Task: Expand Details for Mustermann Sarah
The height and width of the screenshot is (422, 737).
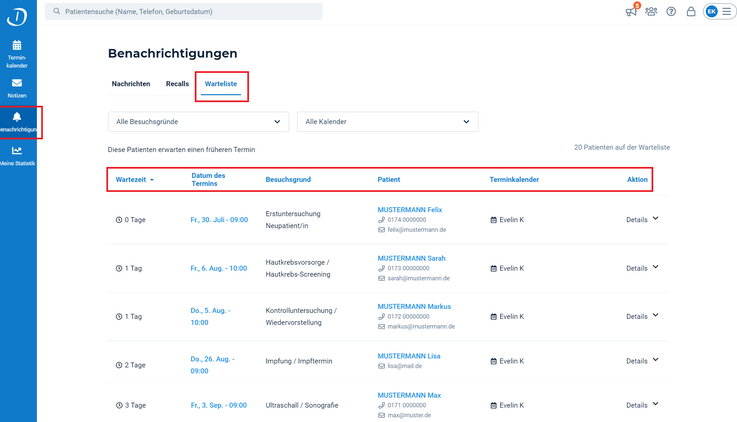Action: [642, 268]
